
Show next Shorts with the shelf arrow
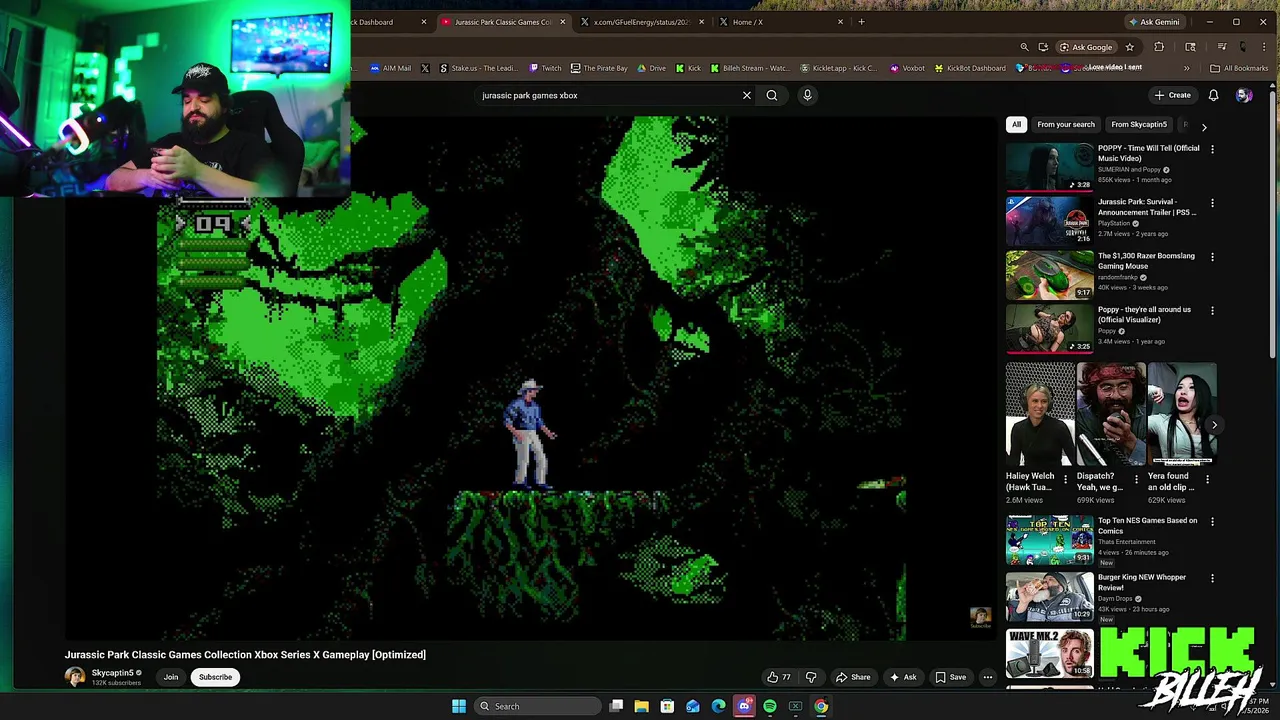click(1214, 425)
